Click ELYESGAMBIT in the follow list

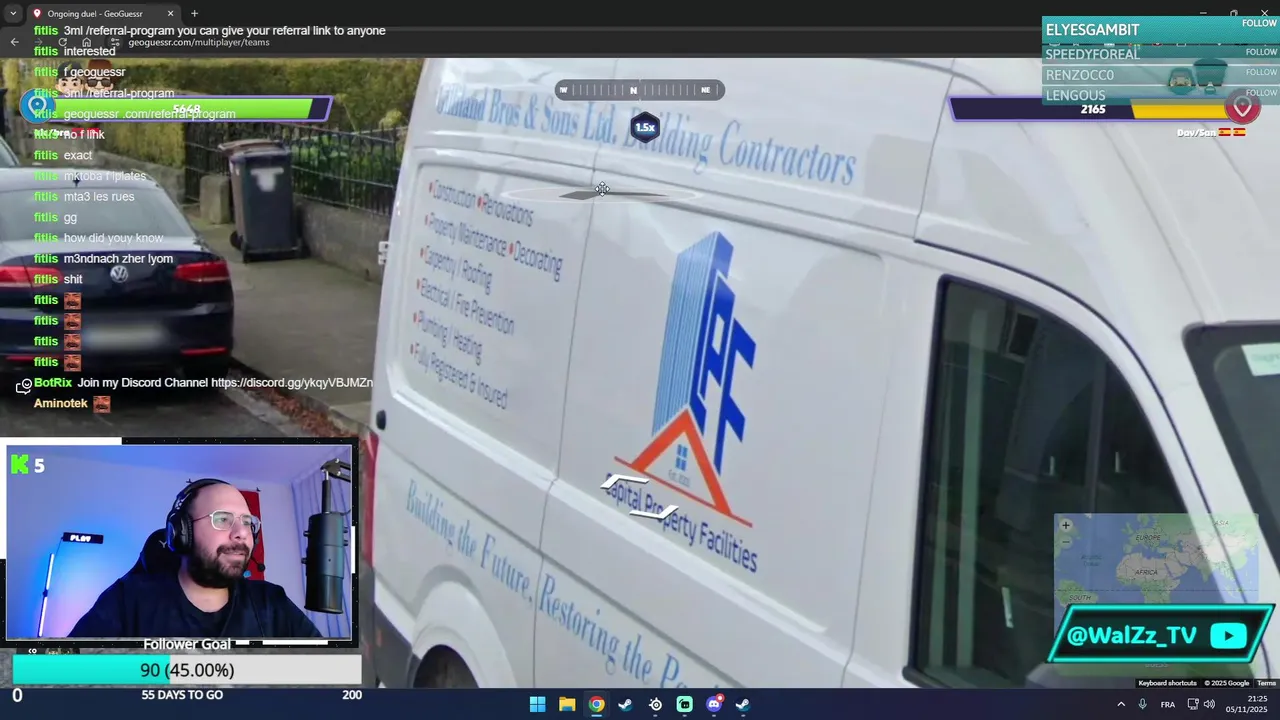(x=1092, y=30)
